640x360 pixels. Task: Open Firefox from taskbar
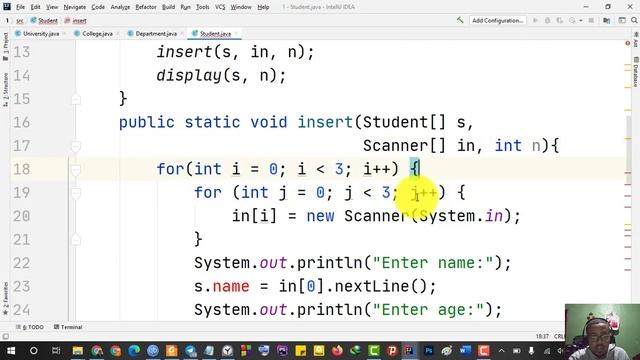(337, 351)
